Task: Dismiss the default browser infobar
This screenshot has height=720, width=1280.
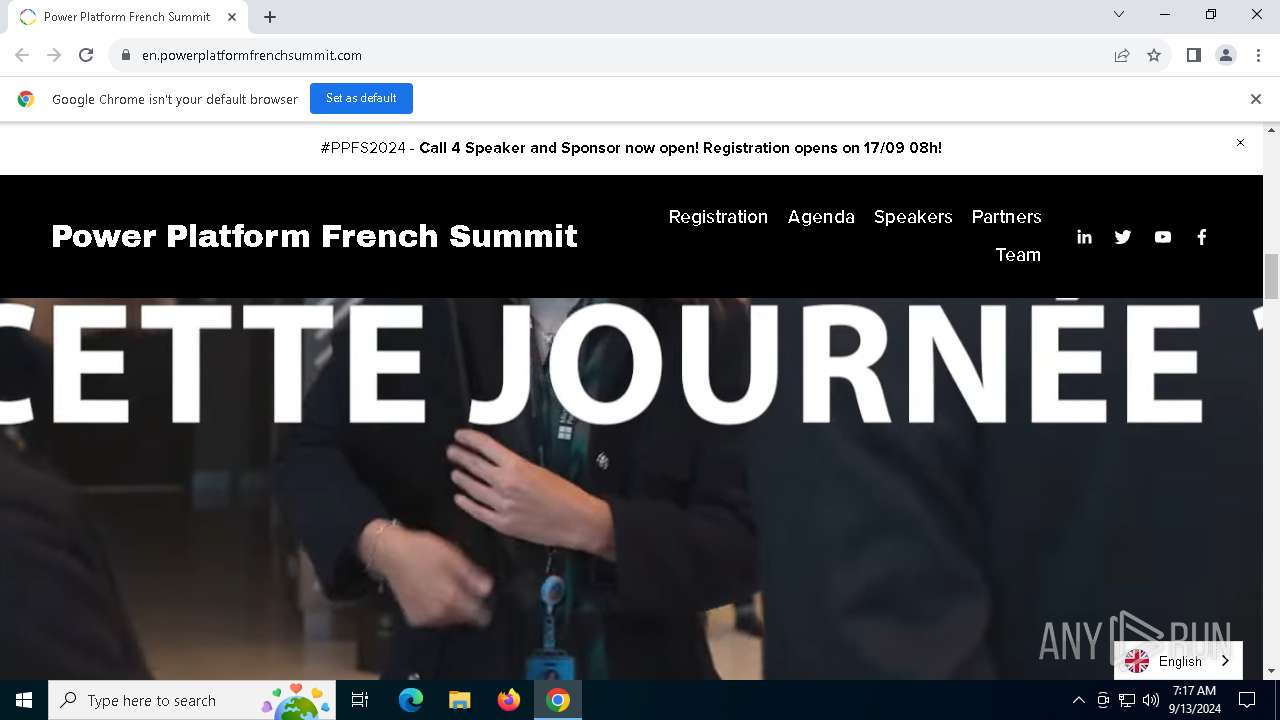Action: (1256, 99)
